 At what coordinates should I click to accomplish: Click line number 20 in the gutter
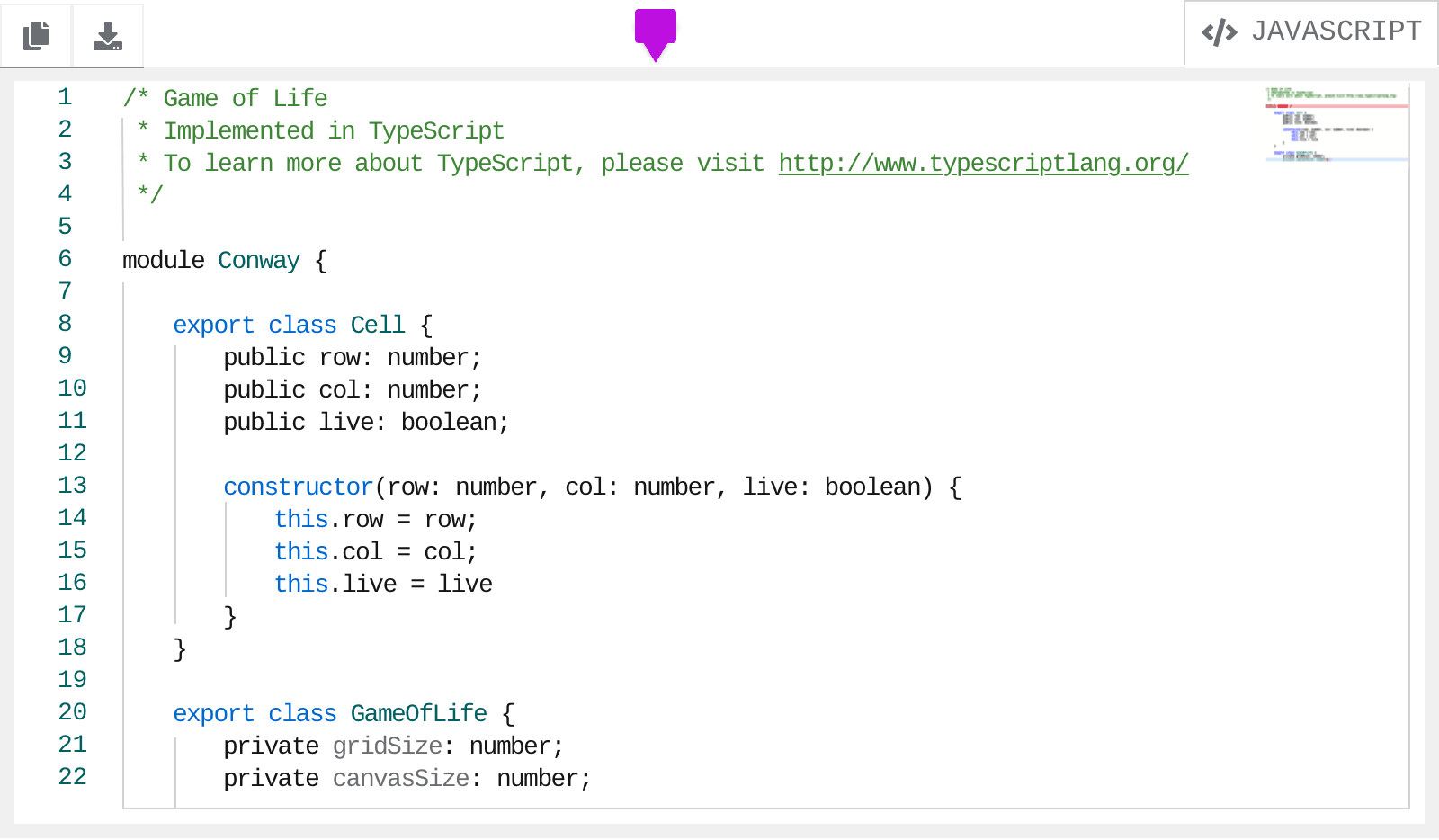click(72, 712)
